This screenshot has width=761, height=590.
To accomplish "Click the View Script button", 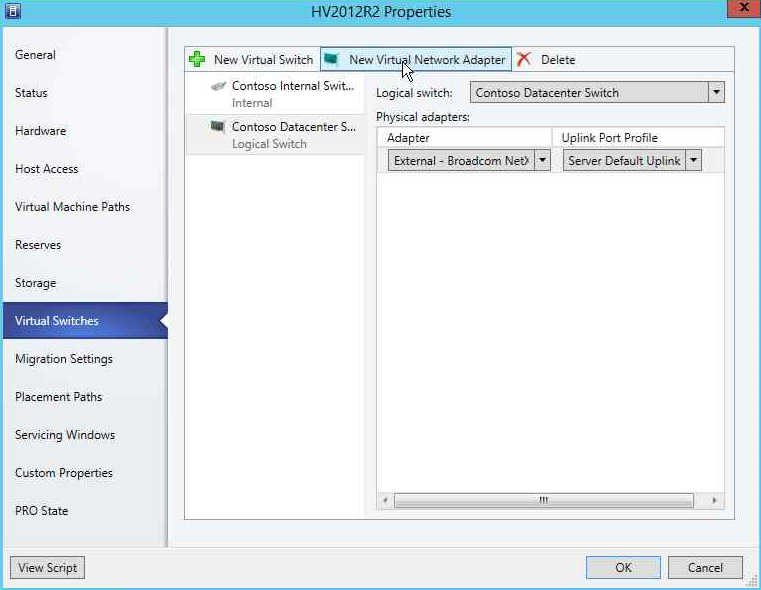I will pos(48,568).
